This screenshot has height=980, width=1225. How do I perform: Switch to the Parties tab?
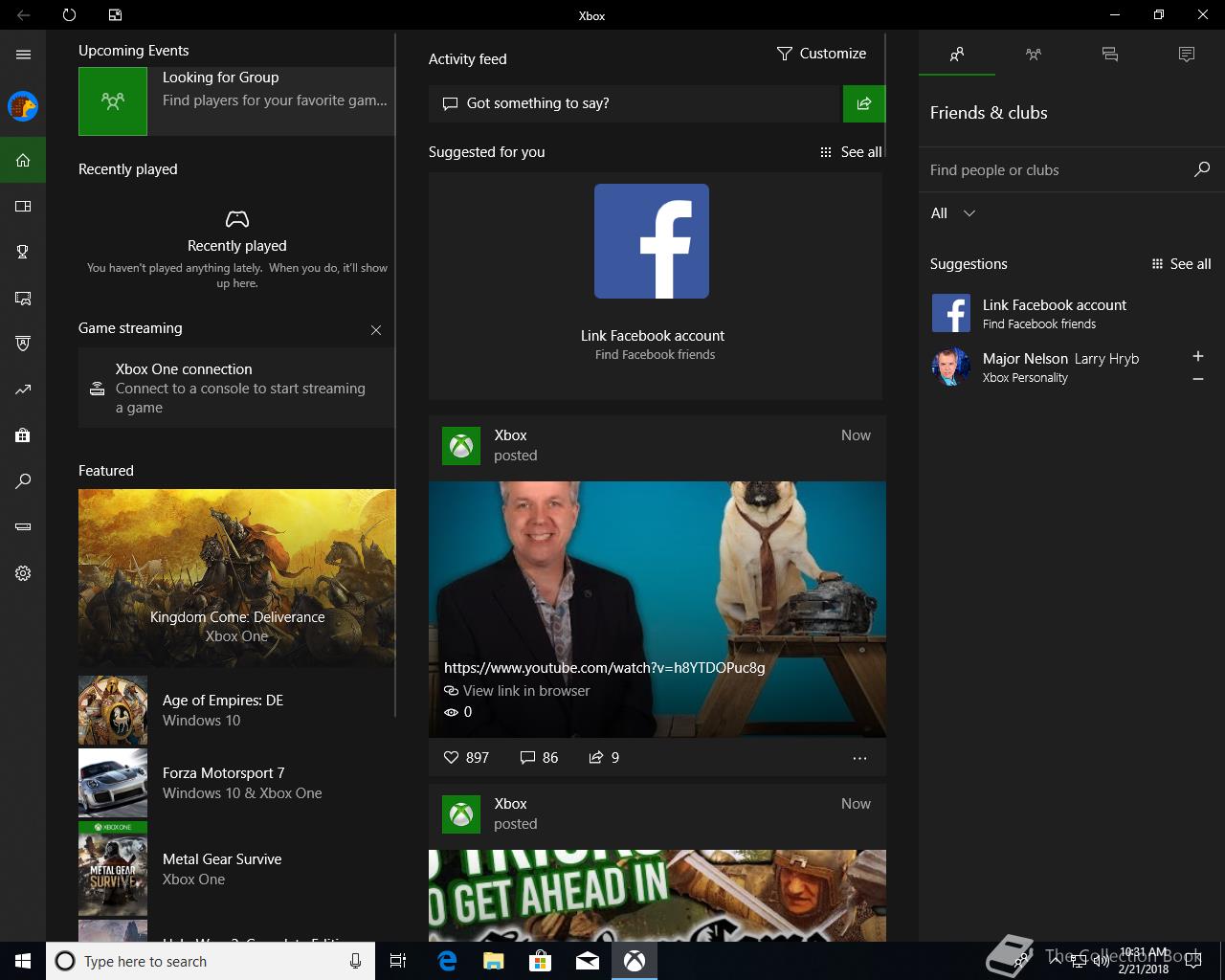tap(1034, 55)
